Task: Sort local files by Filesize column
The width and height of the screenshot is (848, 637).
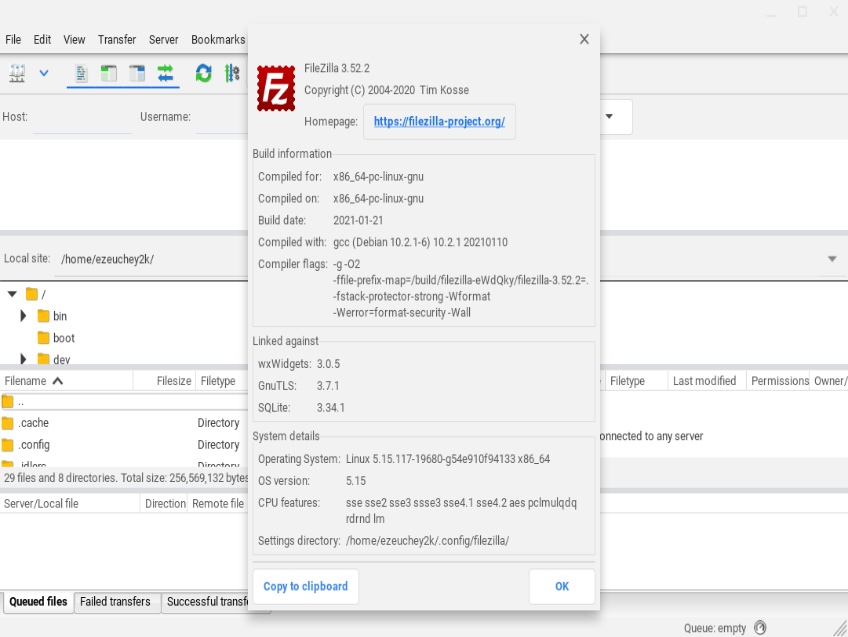Action: pyautogui.click(x=164, y=381)
